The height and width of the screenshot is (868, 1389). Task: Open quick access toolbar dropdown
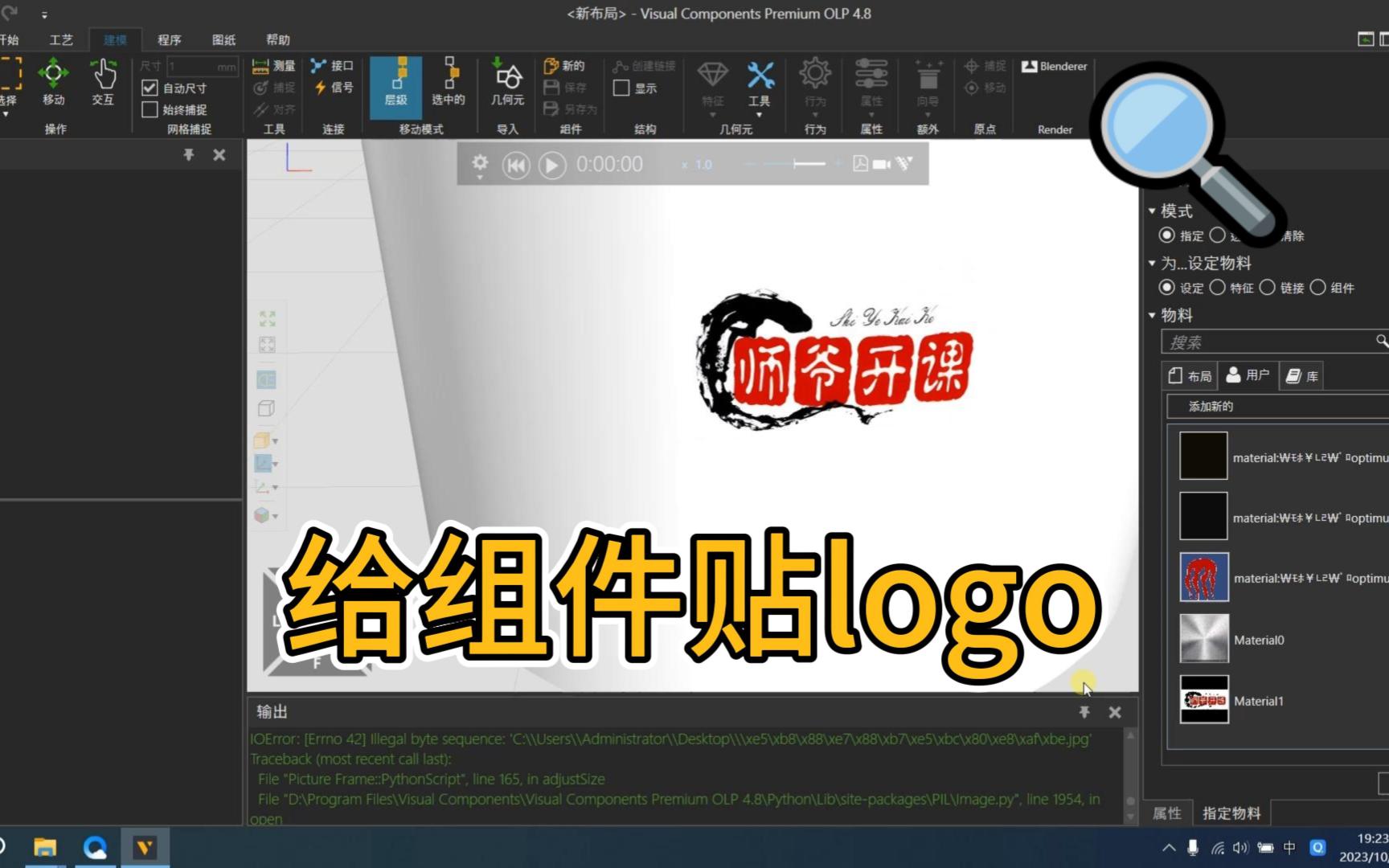[x=44, y=14]
